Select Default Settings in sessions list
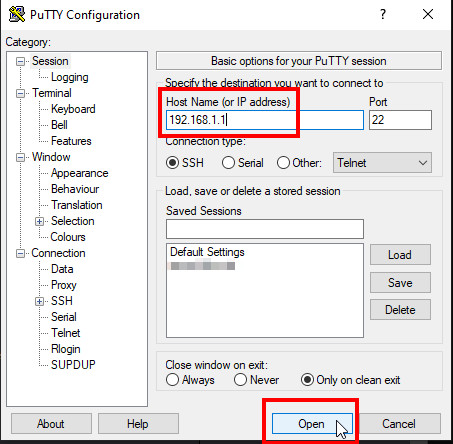Screen dimensions: 453x444 (207, 252)
